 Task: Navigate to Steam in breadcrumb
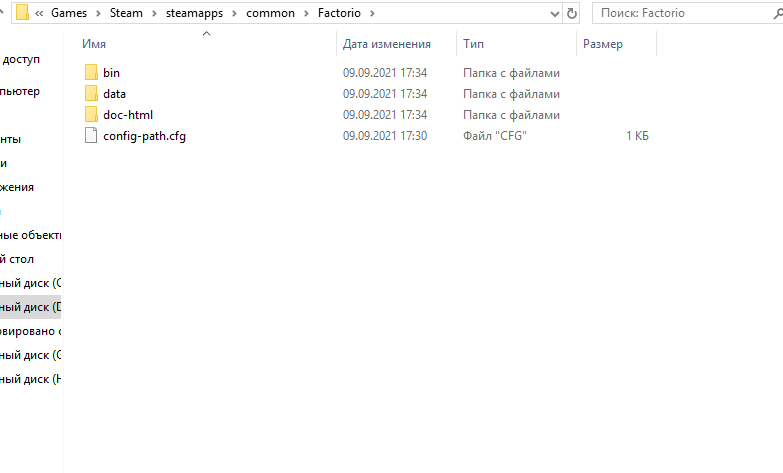tap(126, 13)
